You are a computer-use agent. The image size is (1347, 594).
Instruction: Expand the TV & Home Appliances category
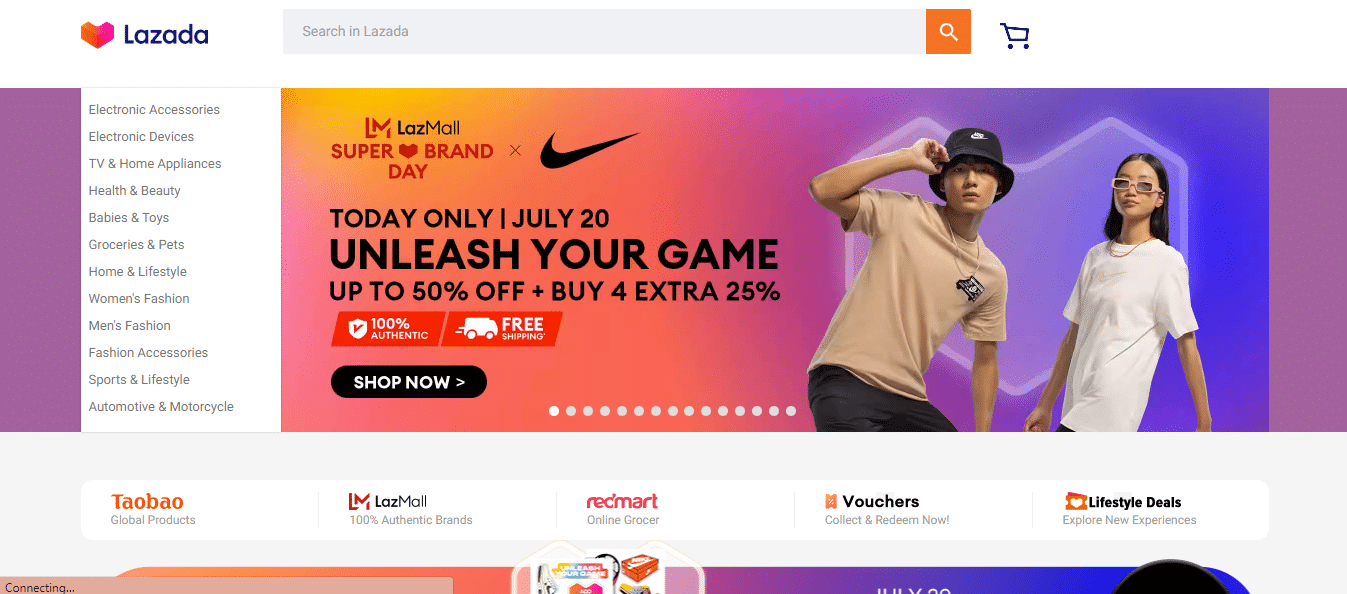coord(155,164)
